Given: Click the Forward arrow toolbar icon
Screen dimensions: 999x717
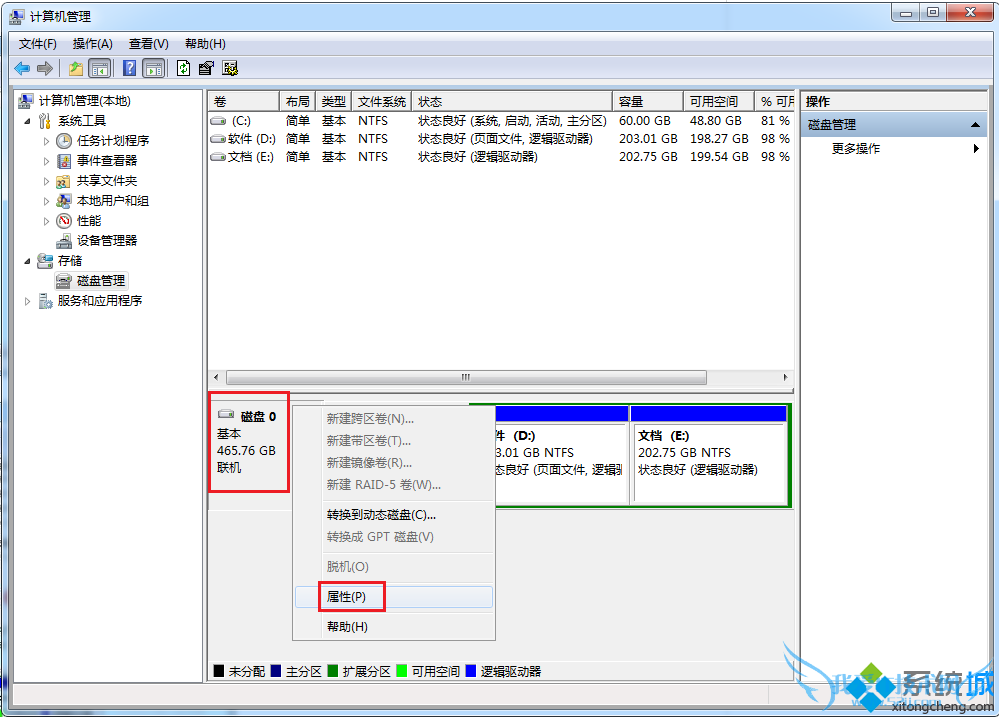Looking at the screenshot, I should tap(45, 68).
